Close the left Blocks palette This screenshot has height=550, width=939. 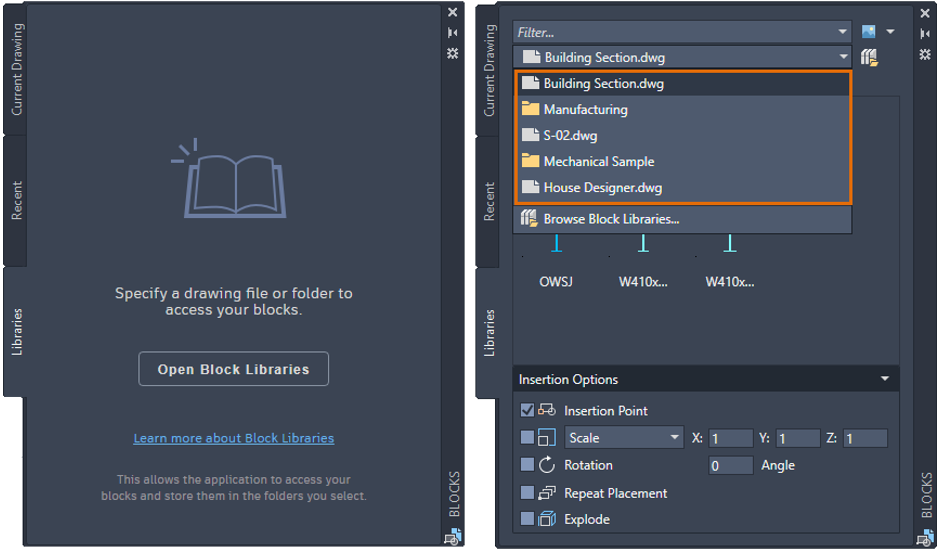click(x=453, y=12)
